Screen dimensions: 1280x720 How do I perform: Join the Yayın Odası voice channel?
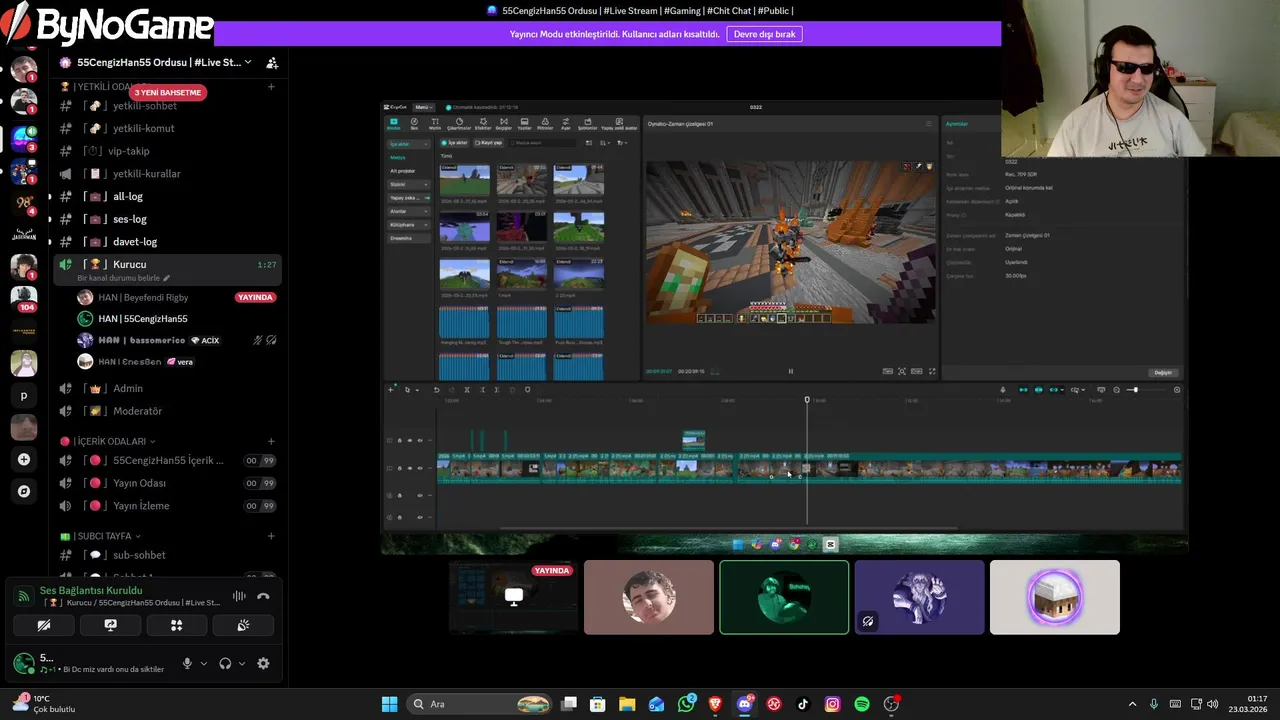[168, 483]
